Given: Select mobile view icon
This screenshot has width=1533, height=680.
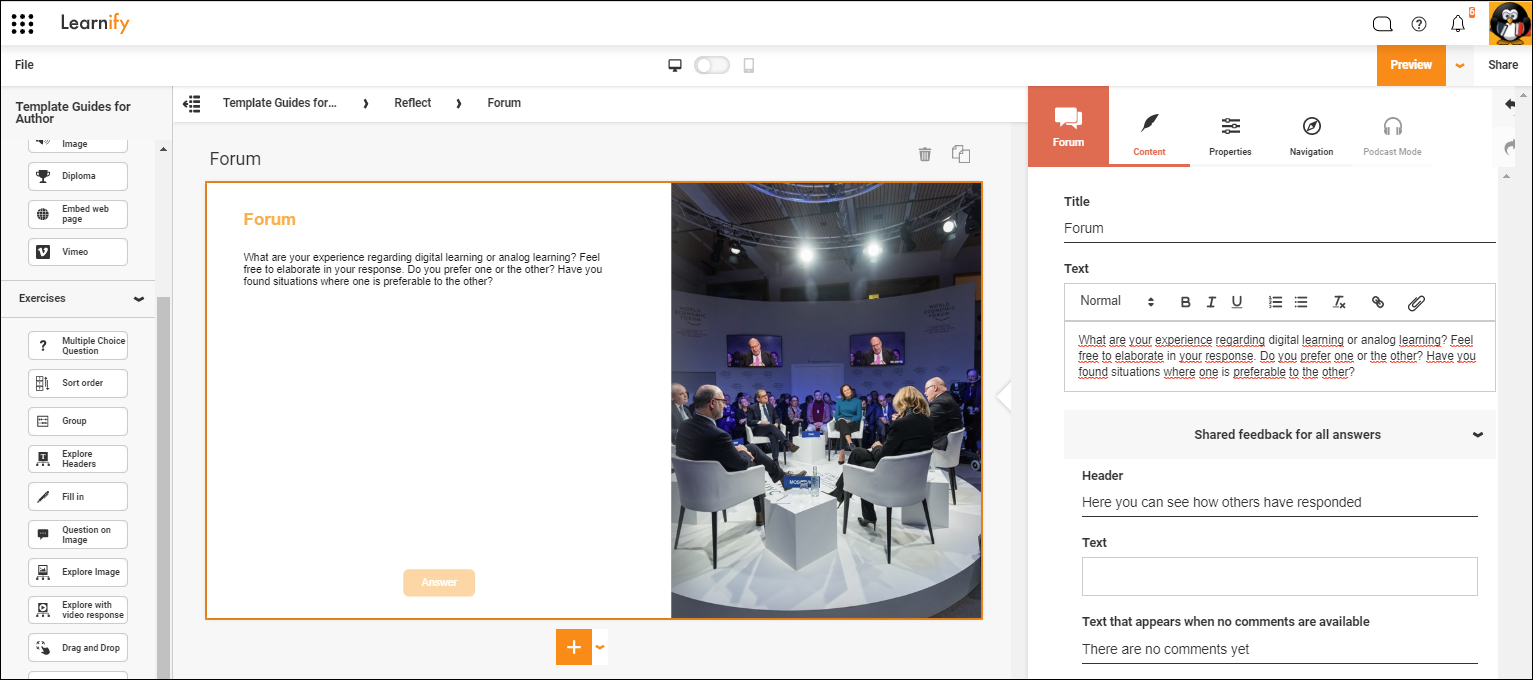Looking at the screenshot, I should coord(748,65).
